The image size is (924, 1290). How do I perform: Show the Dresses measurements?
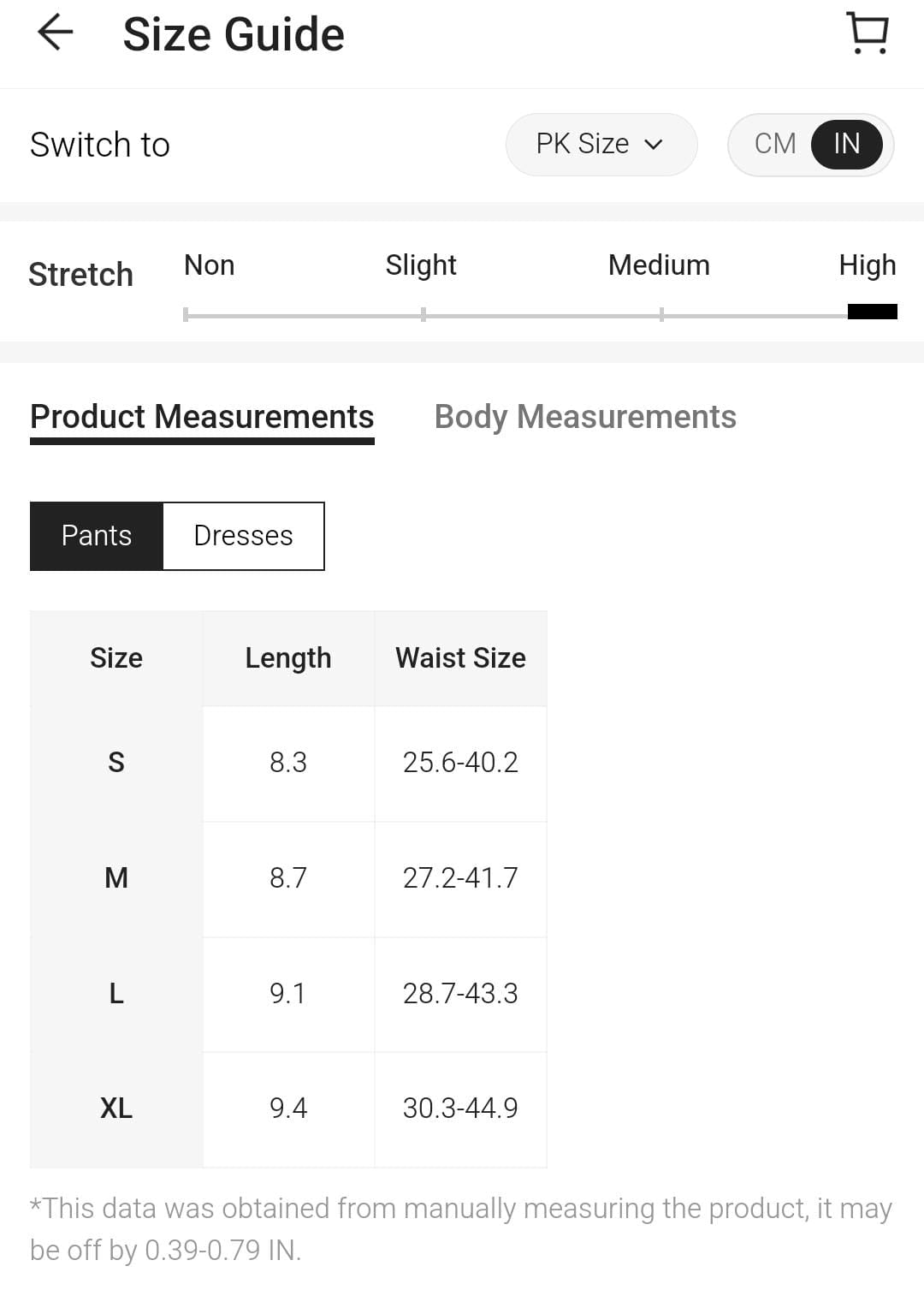(243, 536)
